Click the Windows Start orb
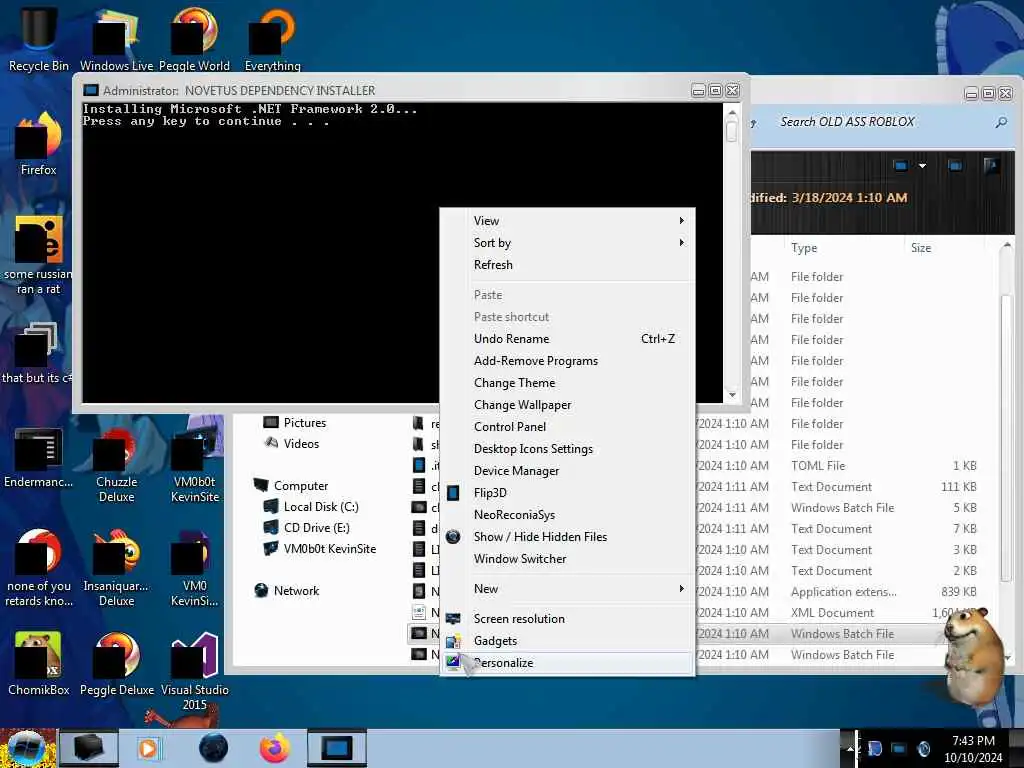 click(x=26, y=748)
